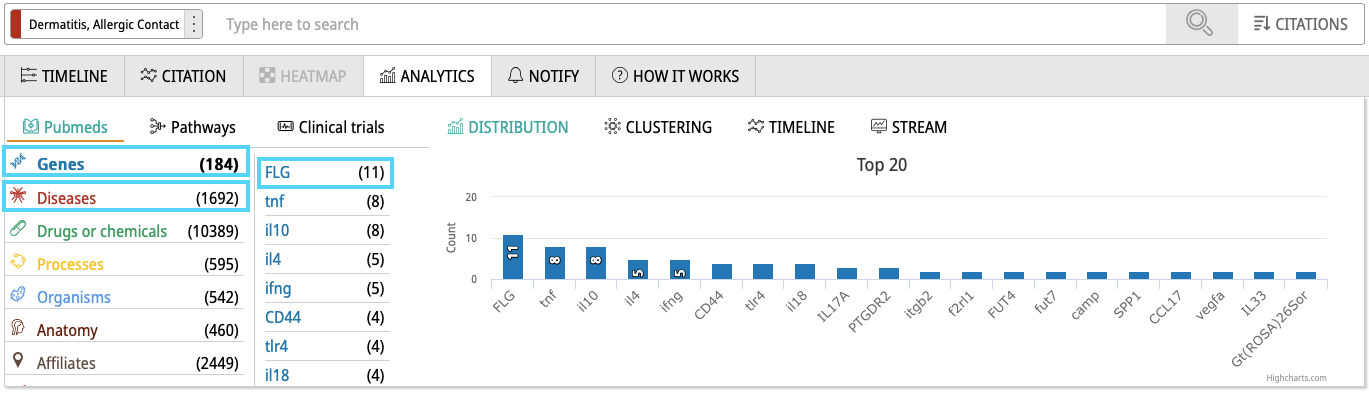
Task: Switch to the CITATION tab
Action: point(183,76)
